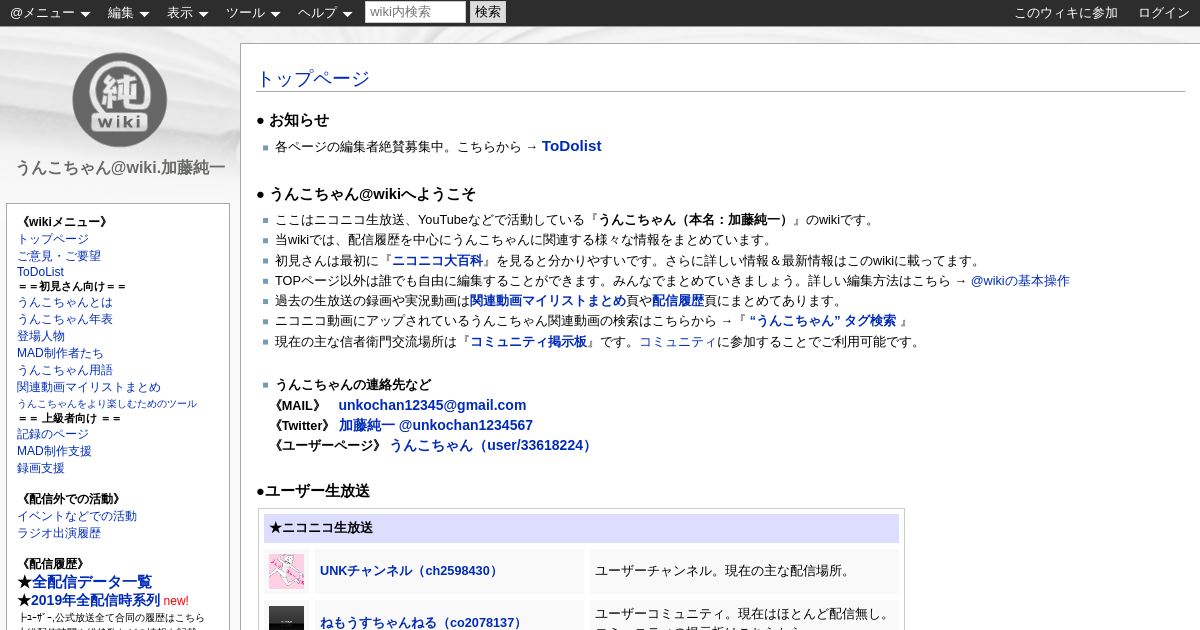Click the ★ニコニコ生放送 table header
1200x630 pixels.
581,528
